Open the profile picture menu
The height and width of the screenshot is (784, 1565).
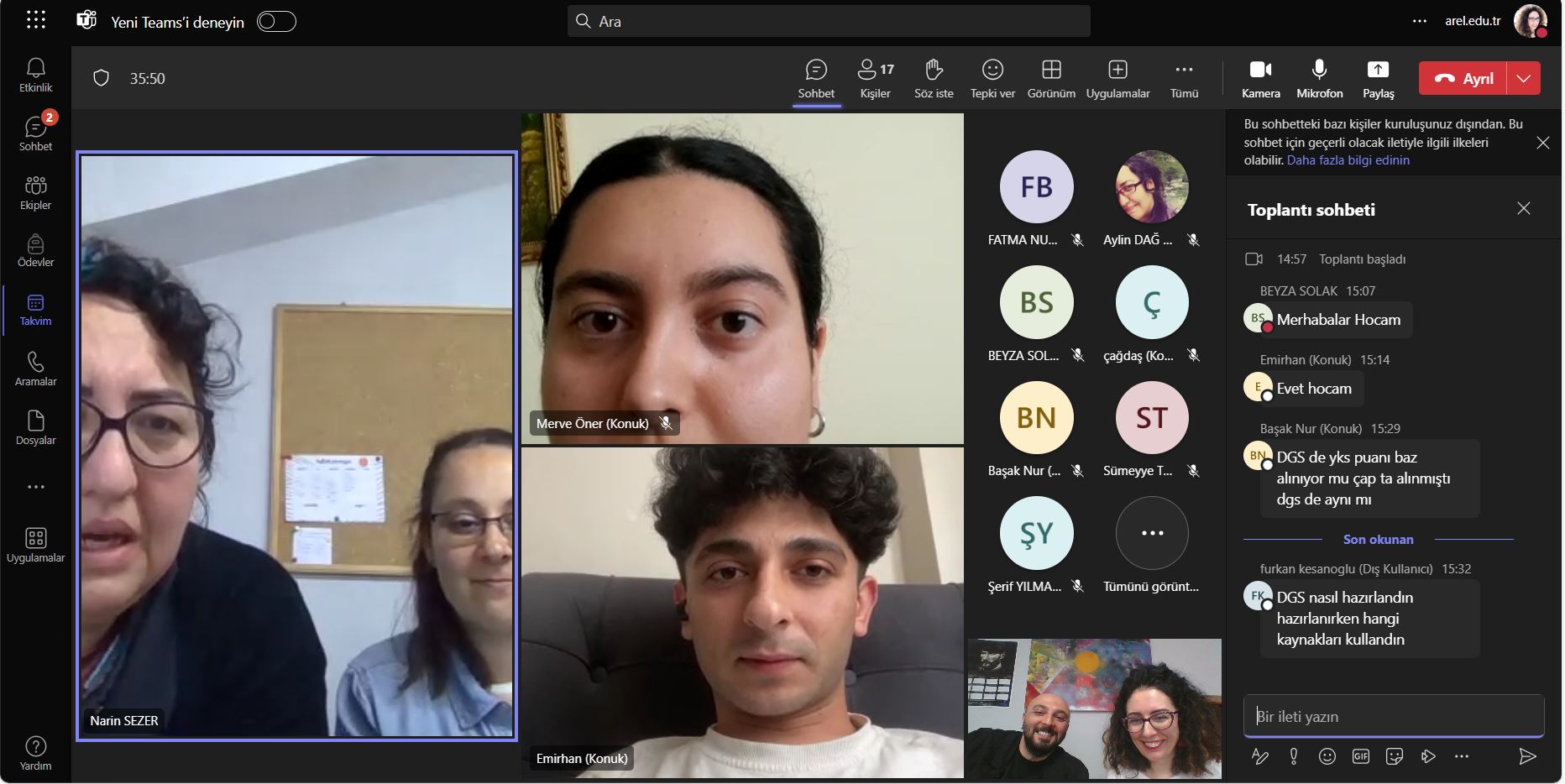point(1530,21)
